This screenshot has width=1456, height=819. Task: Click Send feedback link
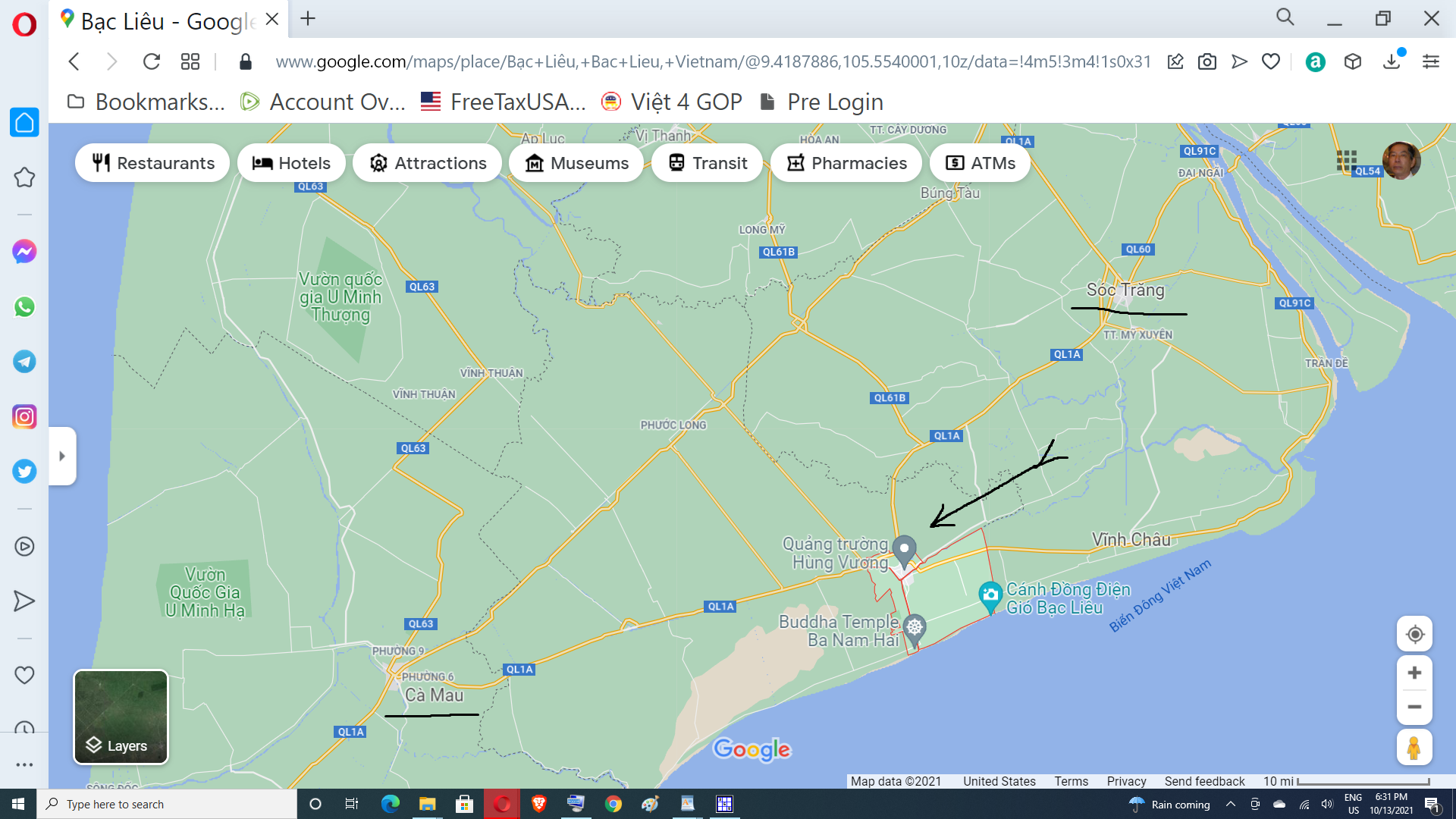1204,781
